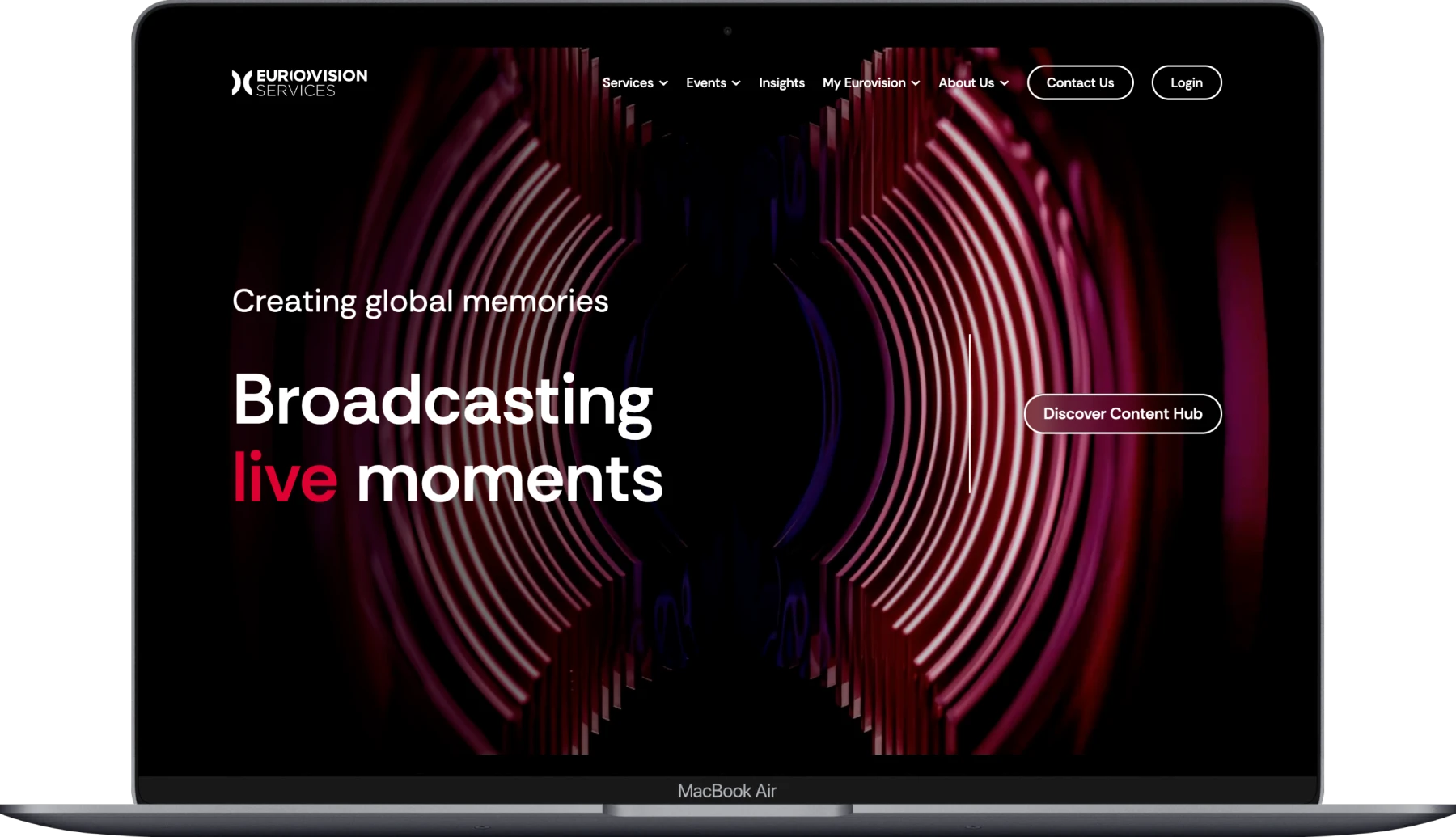Image resolution: width=1456 pixels, height=837 pixels.
Task: Click the 'Creating global memories' tagline
Action: tap(420, 301)
